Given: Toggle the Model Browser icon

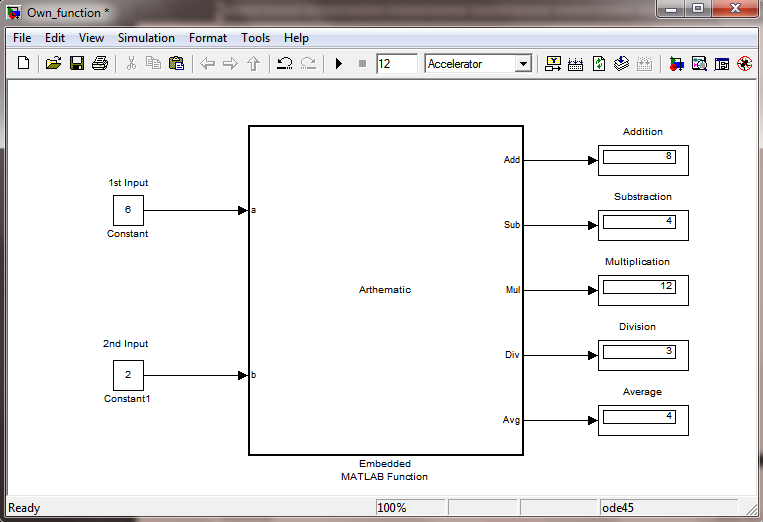Looking at the screenshot, I should pos(722,64).
